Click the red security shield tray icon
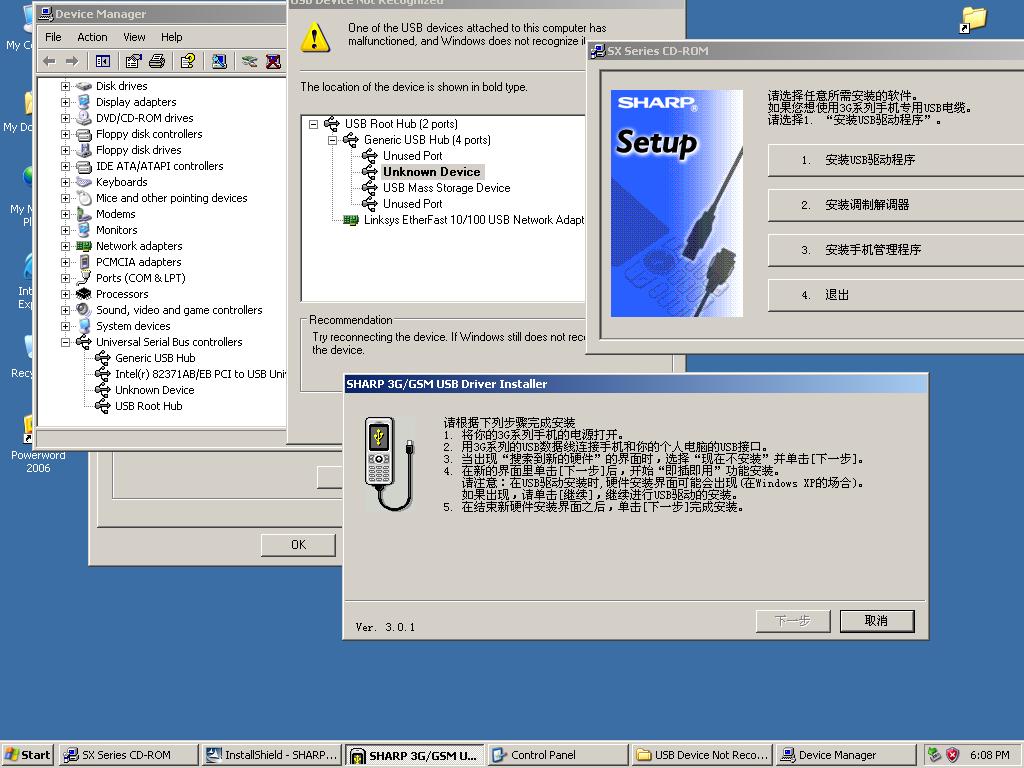Screen dimensions: 1024x768 pyautogui.click(x=952, y=755)
